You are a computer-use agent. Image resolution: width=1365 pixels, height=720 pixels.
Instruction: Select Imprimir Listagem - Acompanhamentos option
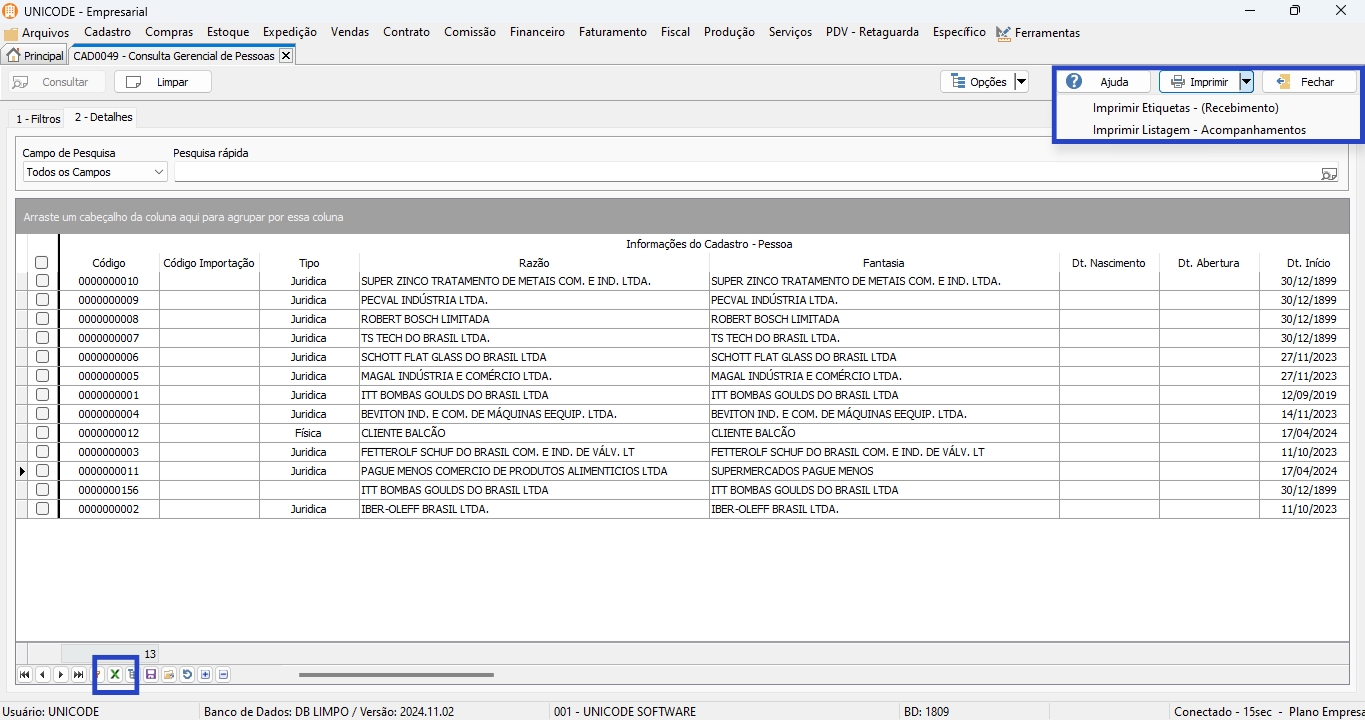pyautogui.click(x=1198, y=130)
